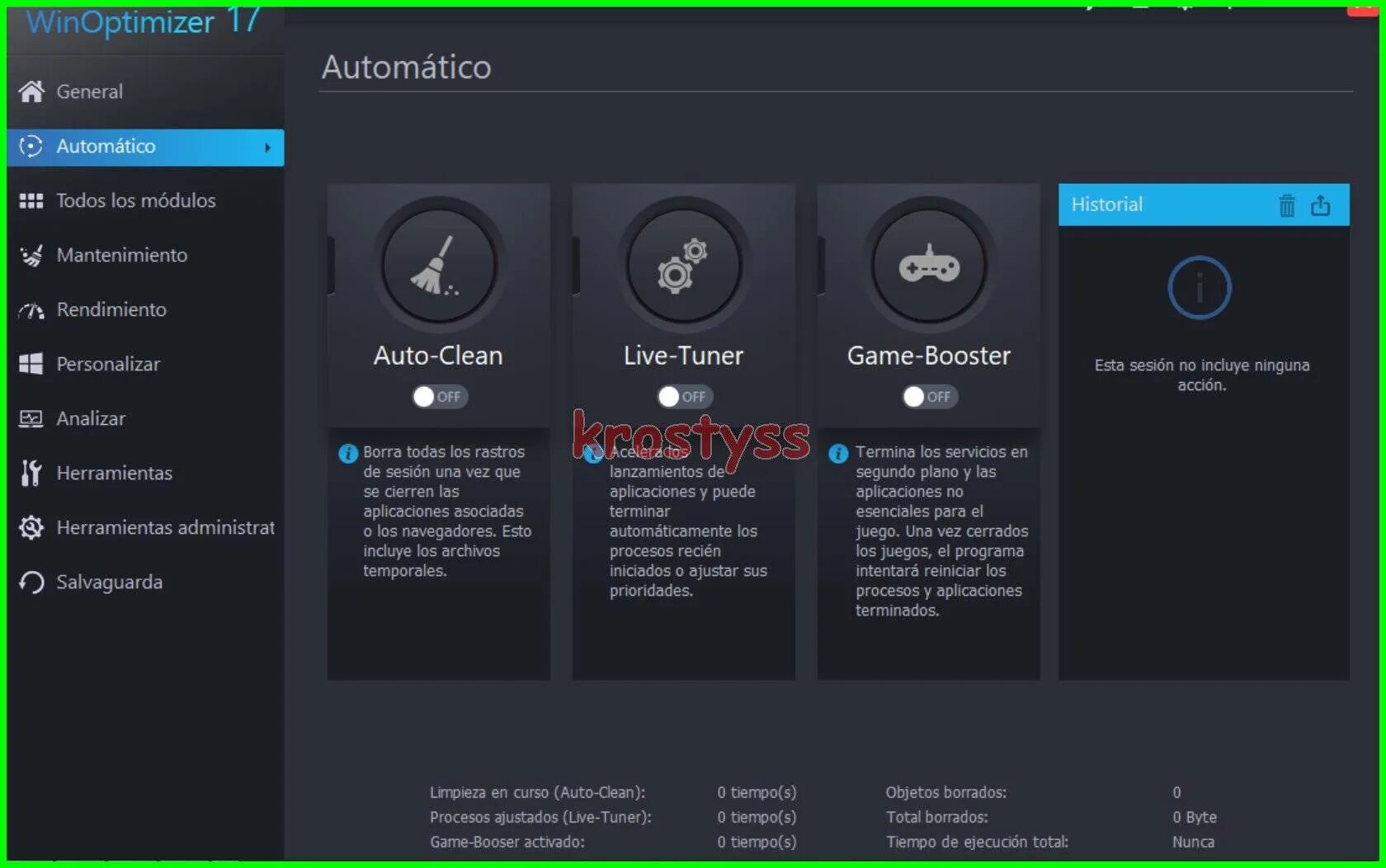This screenshot has height=868, width=1386.
Task: Clear history with the trash icon
Action: click(1286, 205)
